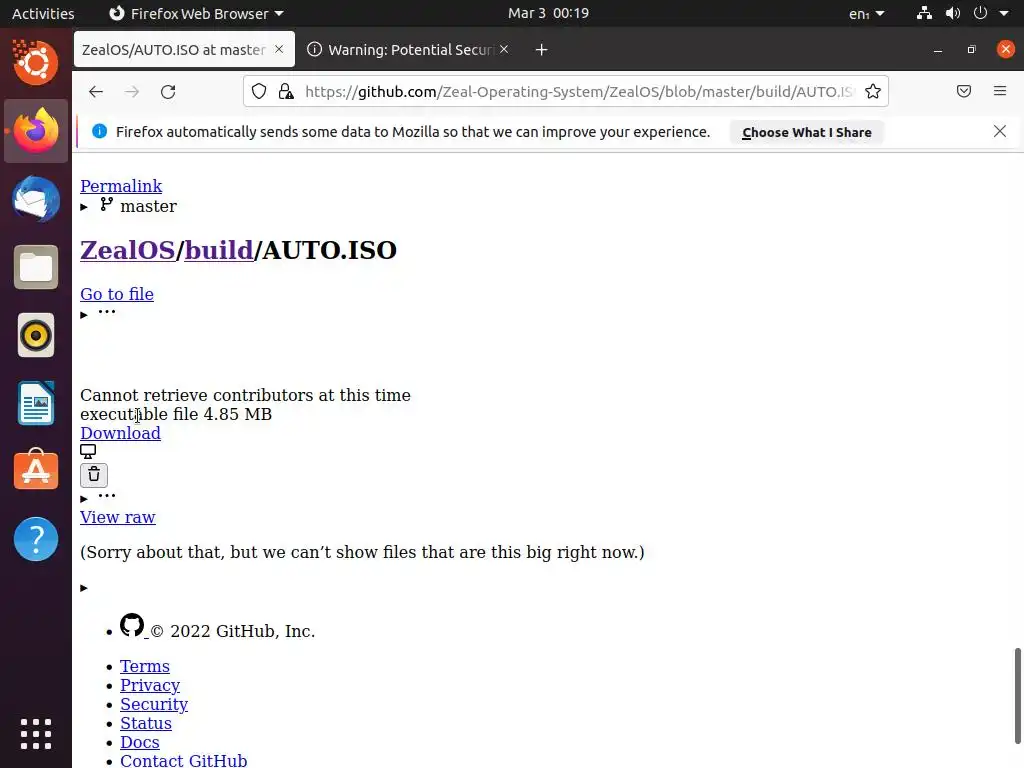Image resolution: width=1024 pixels, height=768 pixels.
Task: Close the ZealOS/AUTO.ISO tab
Action: 279,49
